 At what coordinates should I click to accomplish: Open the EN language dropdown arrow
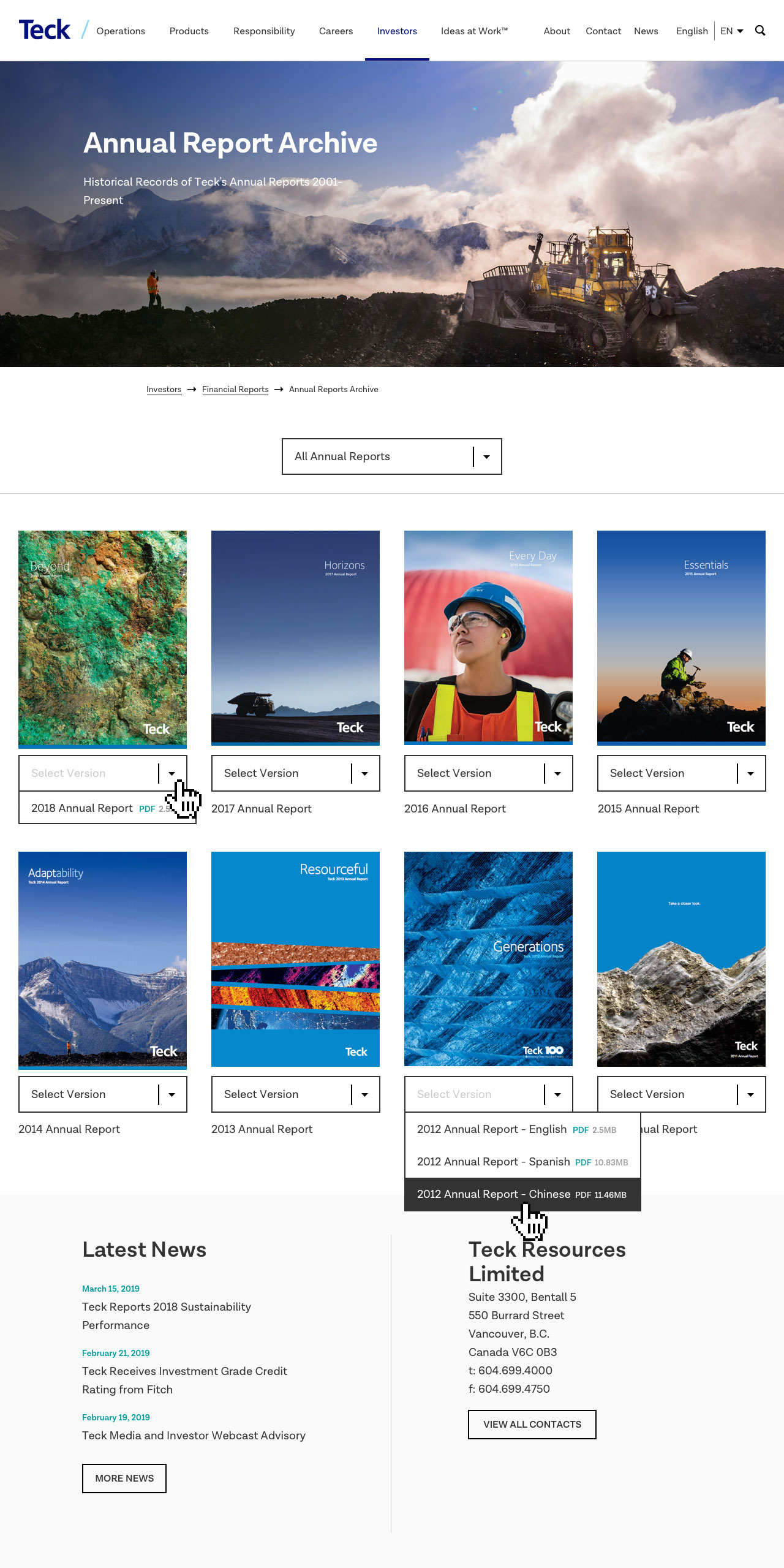[x=740, y=31]
